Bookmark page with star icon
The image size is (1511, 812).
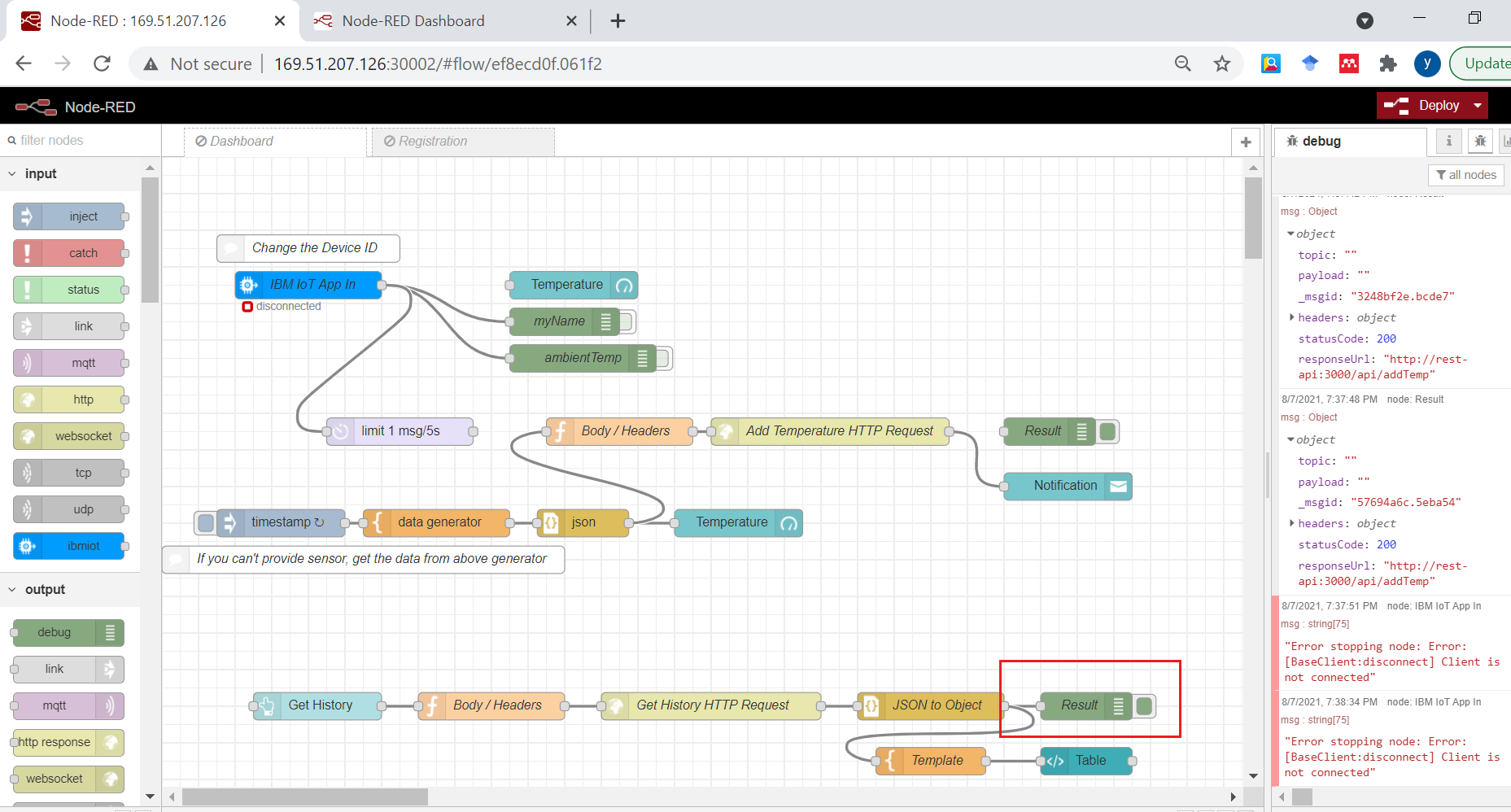coord(1222,63)
